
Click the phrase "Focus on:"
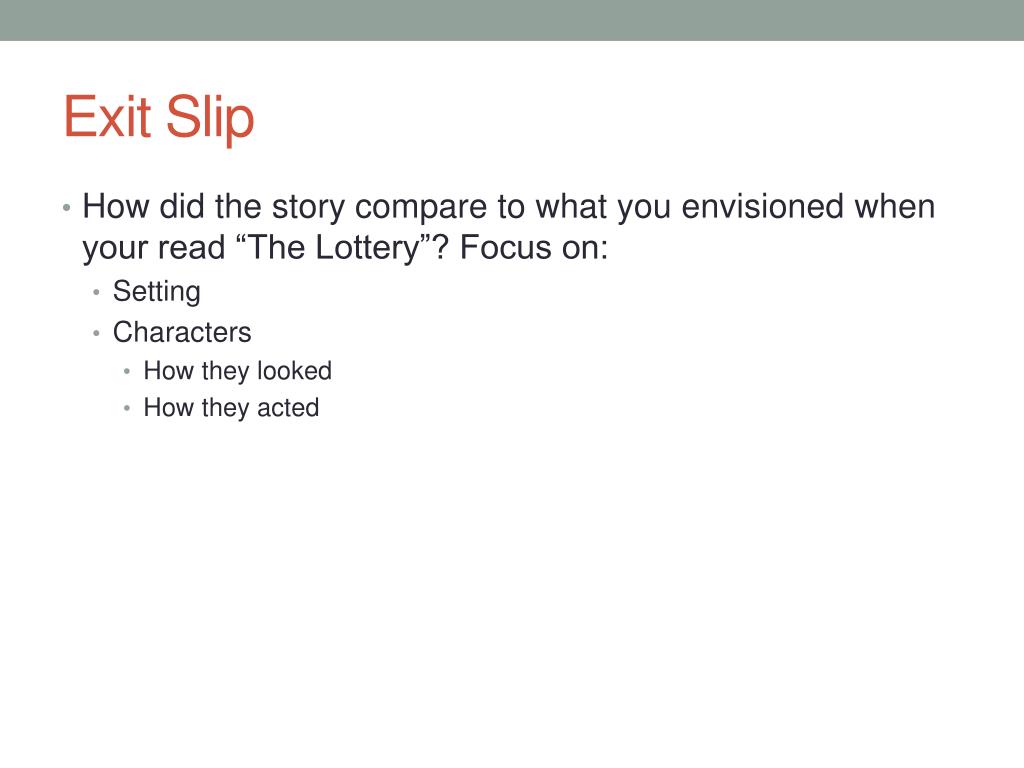(534, 248)
